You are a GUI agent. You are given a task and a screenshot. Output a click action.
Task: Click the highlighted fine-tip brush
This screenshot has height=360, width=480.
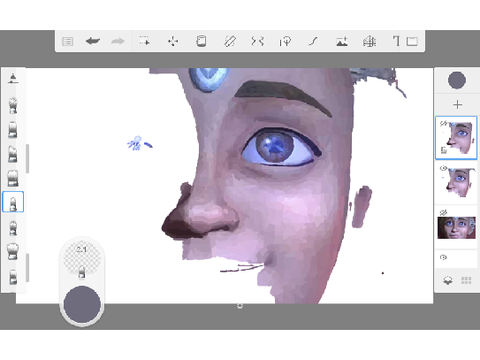13,202
